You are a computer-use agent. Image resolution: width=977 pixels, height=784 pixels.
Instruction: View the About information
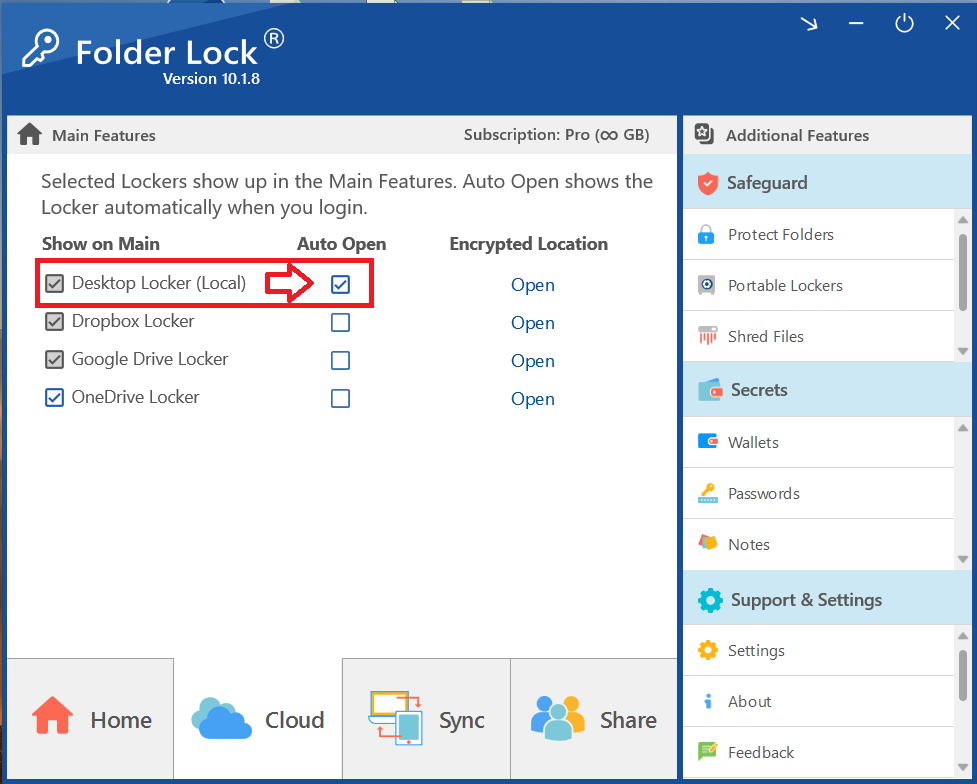click(x=750, y=701)
